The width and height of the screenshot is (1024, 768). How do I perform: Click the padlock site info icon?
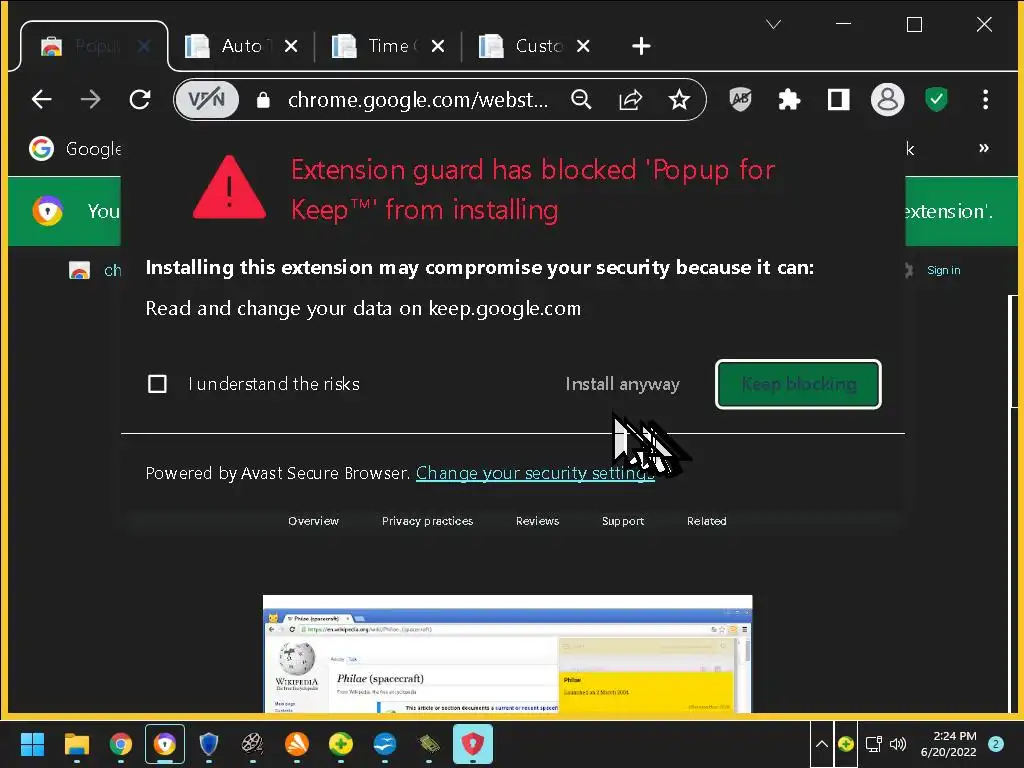263,100
